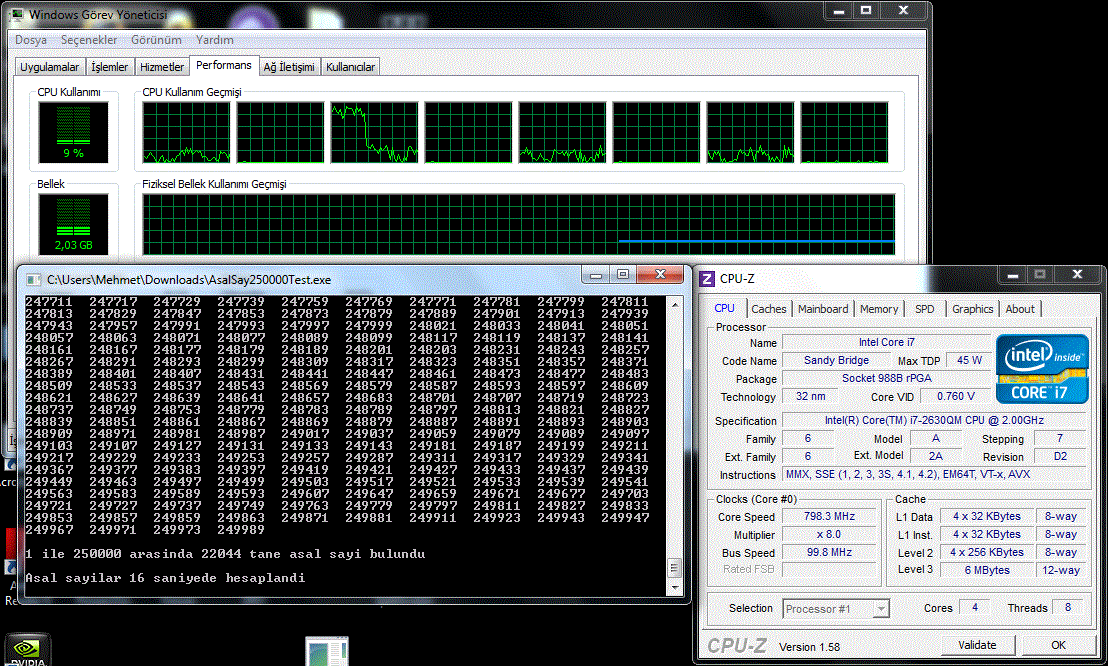This screenshot has width=1108, height=666.
Task: Click the NVIDIA desktop icon
Action: coord(28,650)
